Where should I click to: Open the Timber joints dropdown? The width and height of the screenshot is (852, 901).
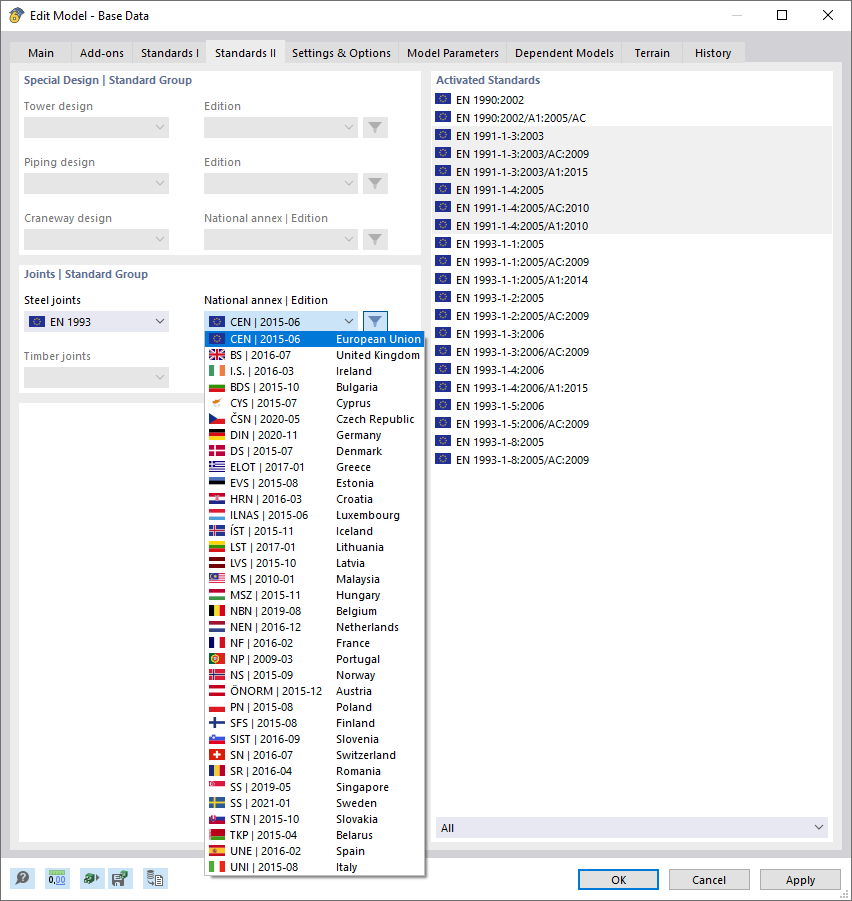point(97,377)
